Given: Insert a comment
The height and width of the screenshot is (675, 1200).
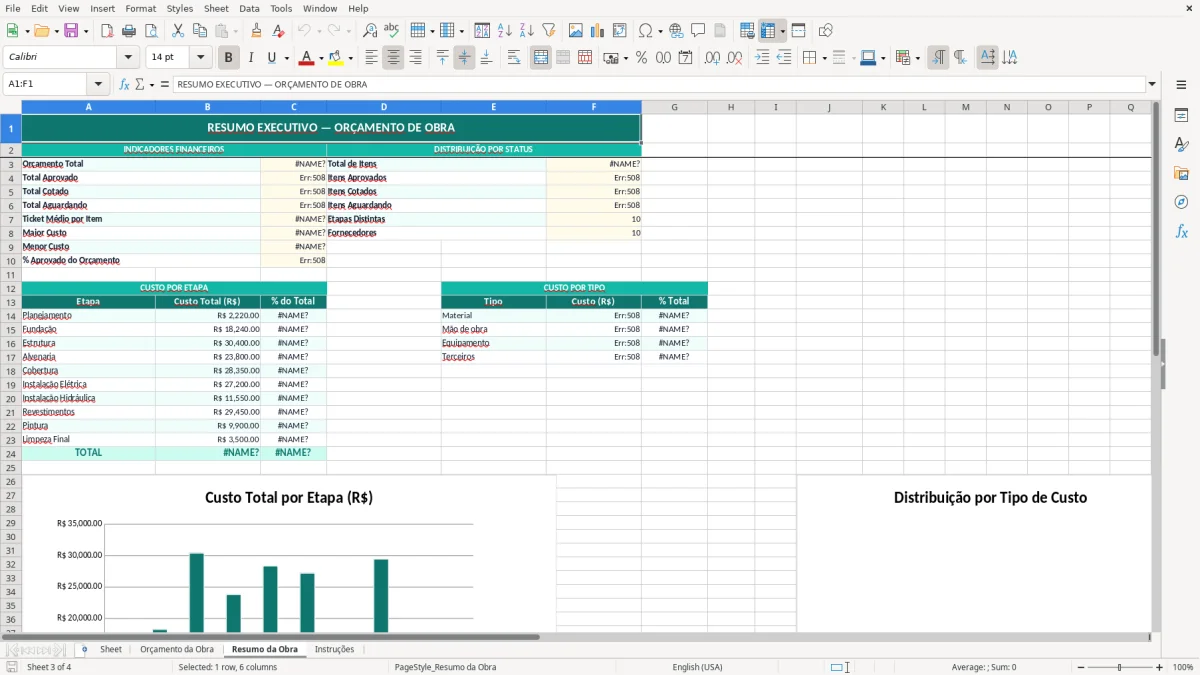Looking at the screenshot, I should click(x=698, y=31).
